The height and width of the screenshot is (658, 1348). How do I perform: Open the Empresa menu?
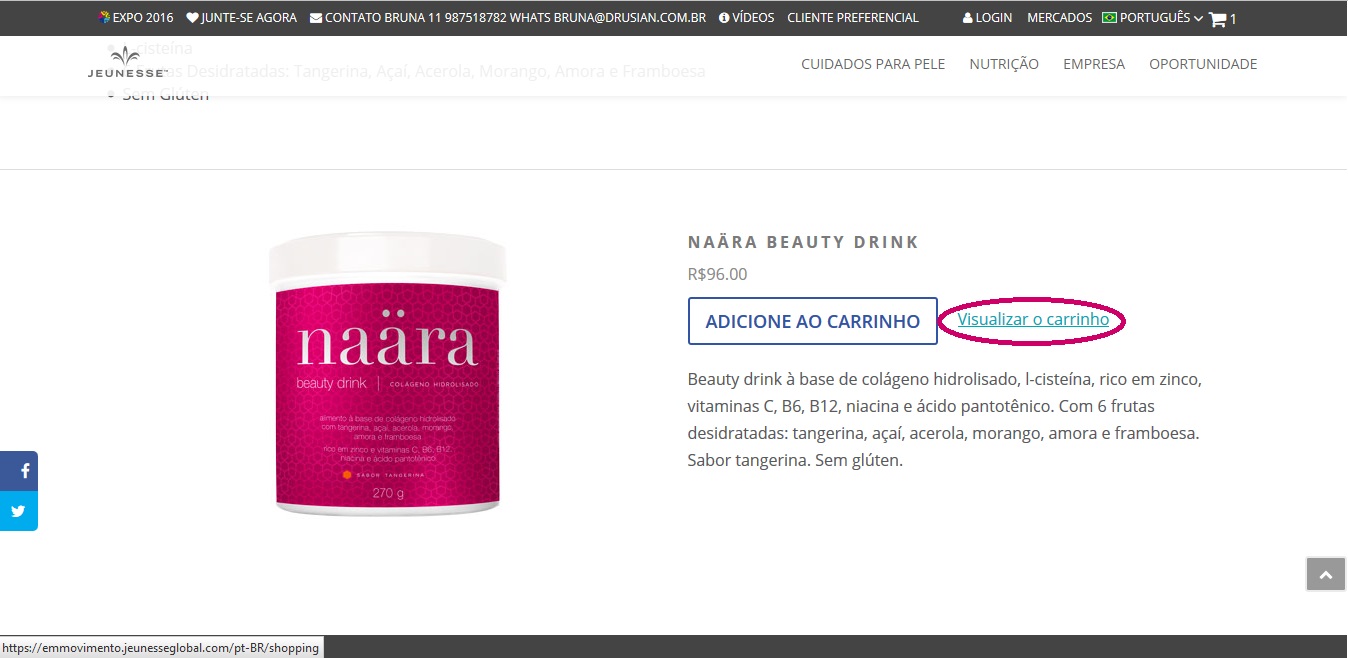coord(1094,64)
